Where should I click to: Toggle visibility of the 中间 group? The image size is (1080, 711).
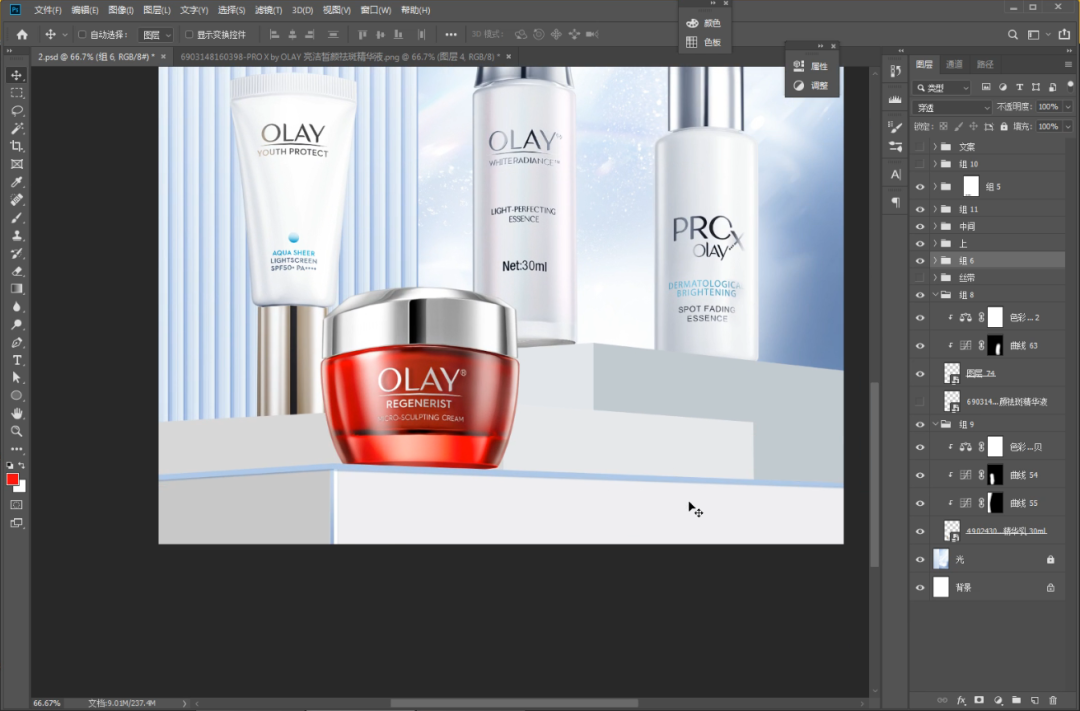920,226
